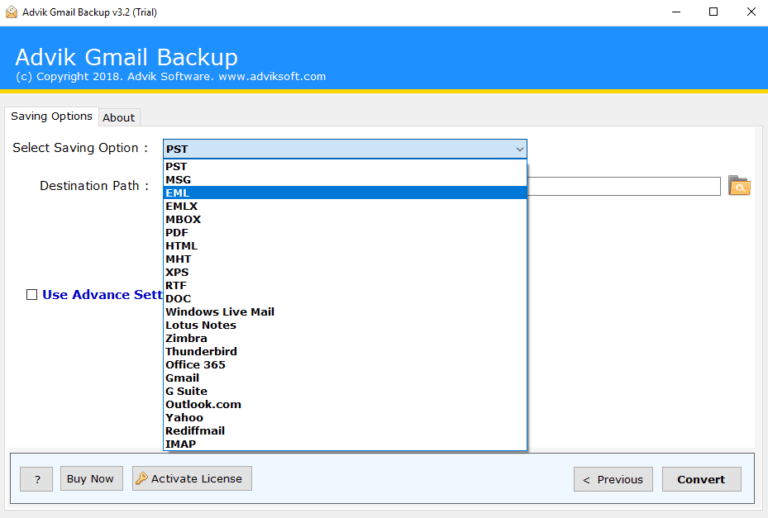Pick Gmail as destination

(x=345, y=378)
